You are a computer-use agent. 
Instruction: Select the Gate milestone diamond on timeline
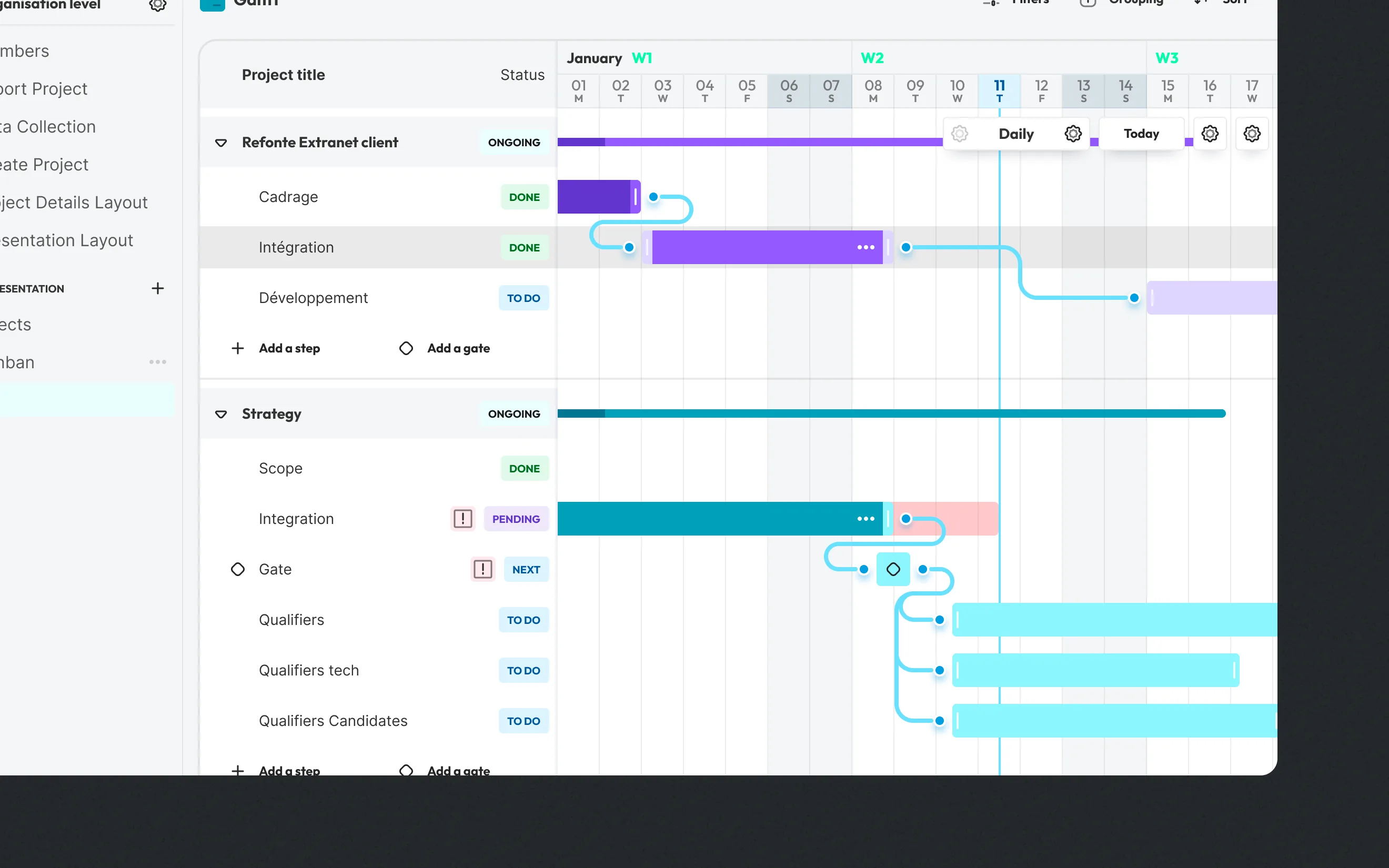pos(893,570)
